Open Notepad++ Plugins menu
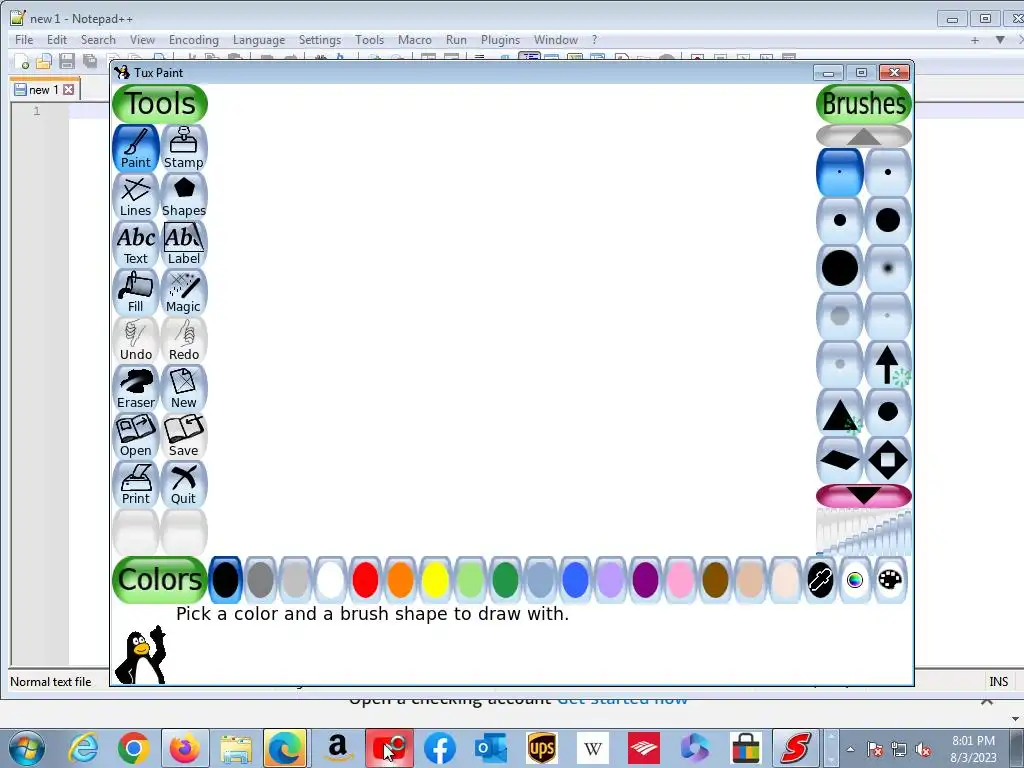This screenshot has width=1024, height=768. [x=500, y=40]
